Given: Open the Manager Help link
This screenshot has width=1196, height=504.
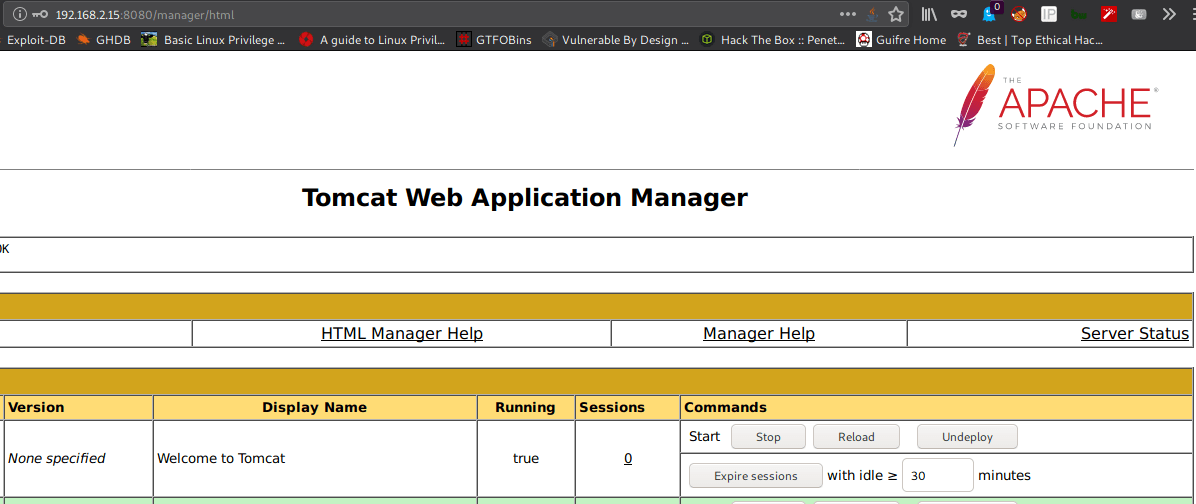Looking at the screenshot, I should pos(759,333).
